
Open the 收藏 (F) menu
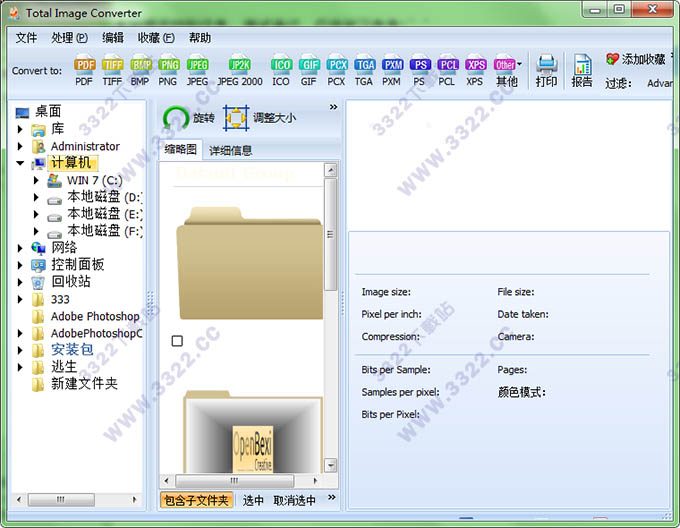click(156, 38)
